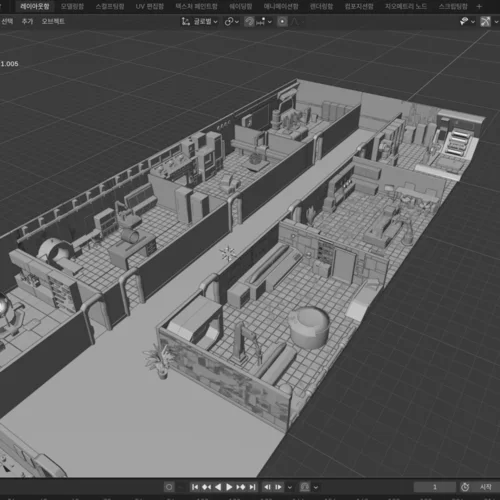Open the frame step options dropdown

tap(290, 487)
